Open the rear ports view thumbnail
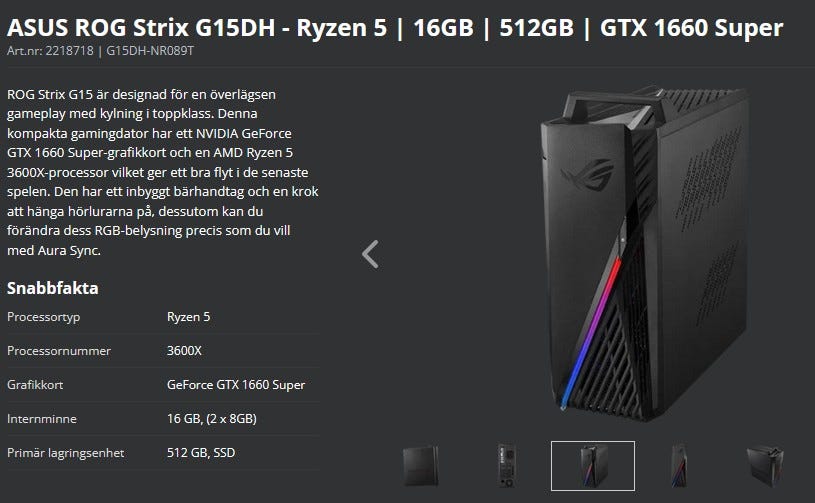 (506, 466)
